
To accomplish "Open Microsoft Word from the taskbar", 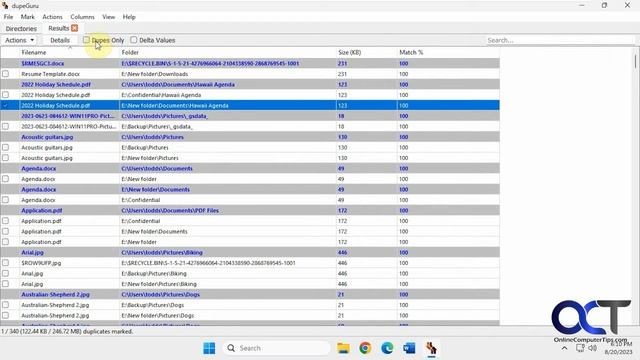I will pyautogui.click(x=409, y=348).
